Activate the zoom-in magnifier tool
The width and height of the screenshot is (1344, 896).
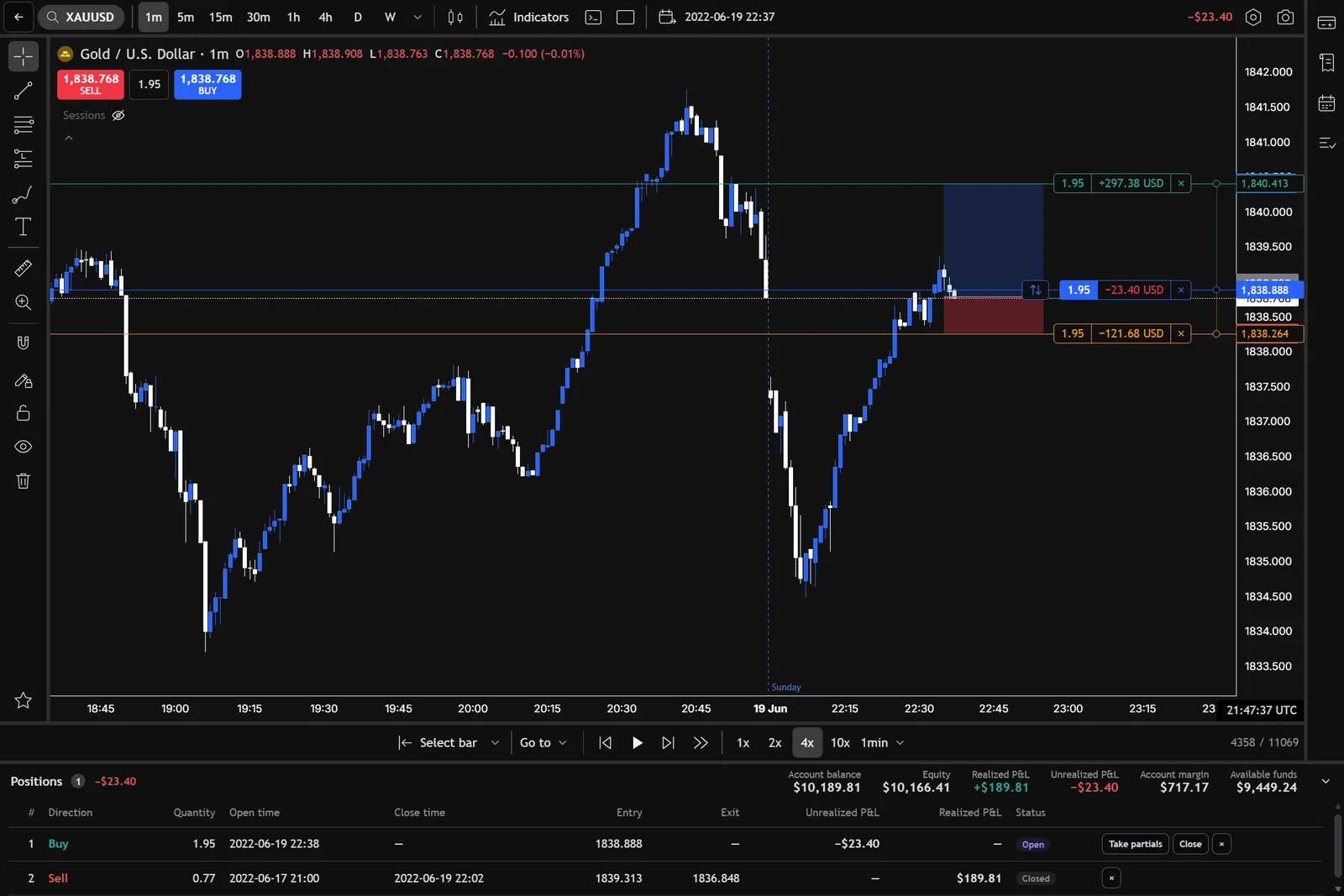coord(24,302)
